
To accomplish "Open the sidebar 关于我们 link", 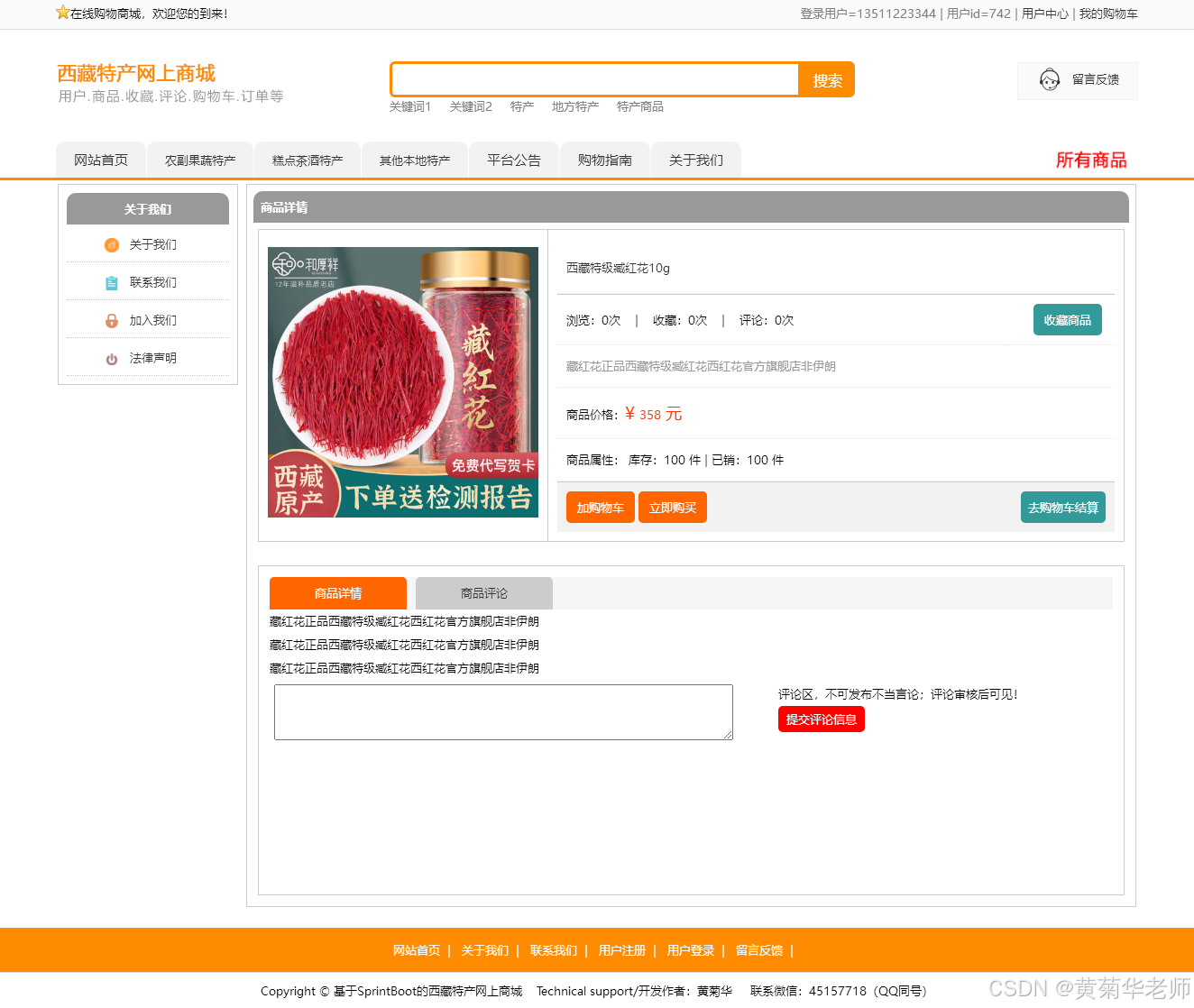I will pos(153,245).
